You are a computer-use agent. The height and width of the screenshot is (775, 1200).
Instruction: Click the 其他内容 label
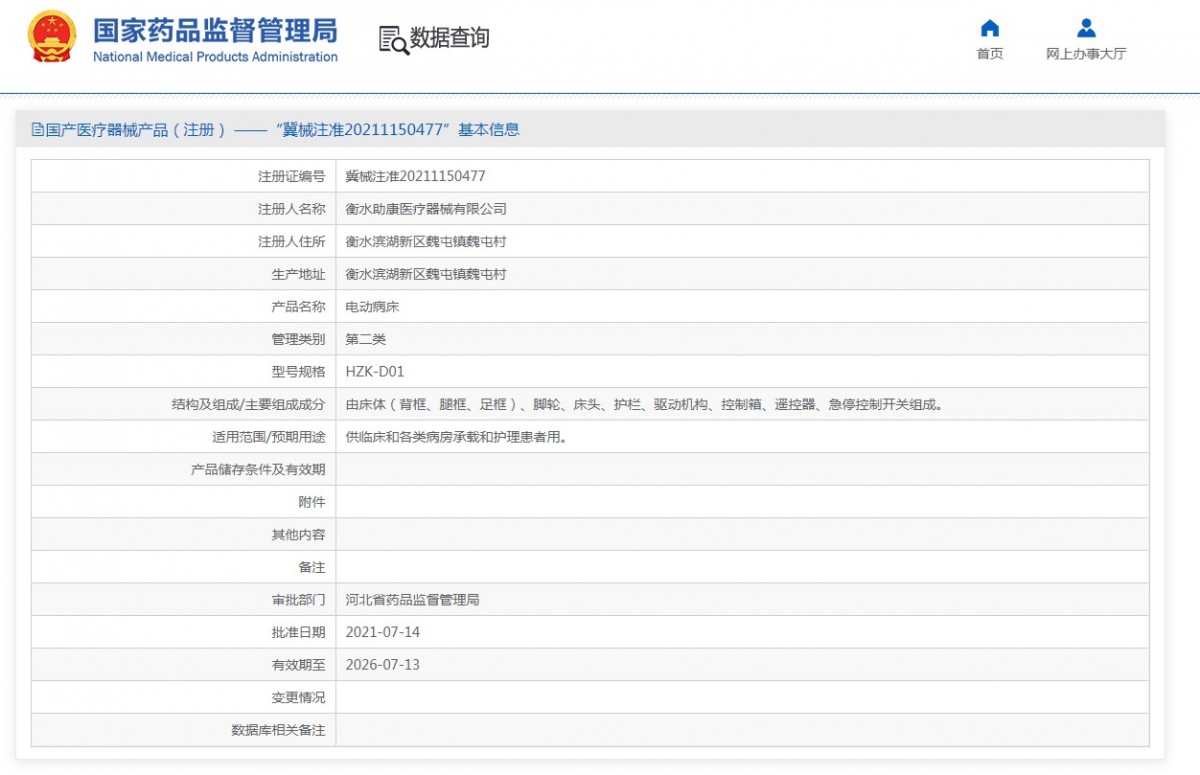click(298, 535)
